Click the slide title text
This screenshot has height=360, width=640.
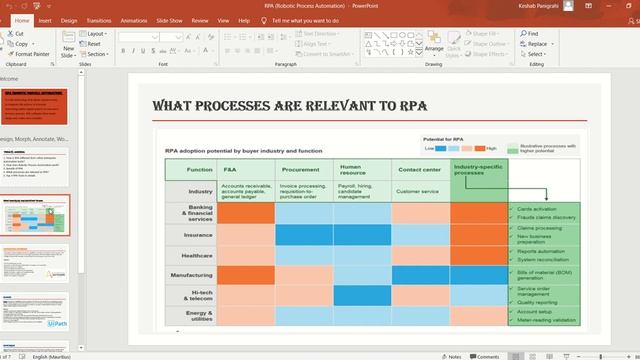(290, 106)
